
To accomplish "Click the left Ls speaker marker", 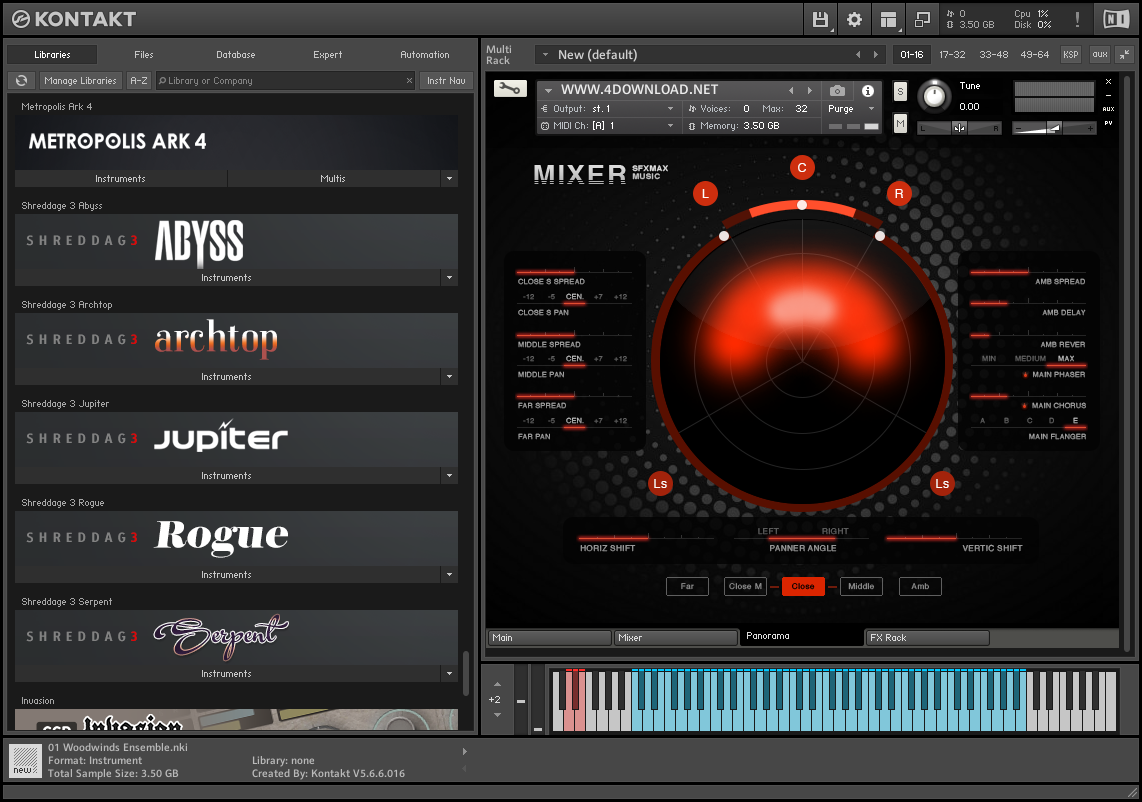I will pyautogui.click(x=661, y=484).
